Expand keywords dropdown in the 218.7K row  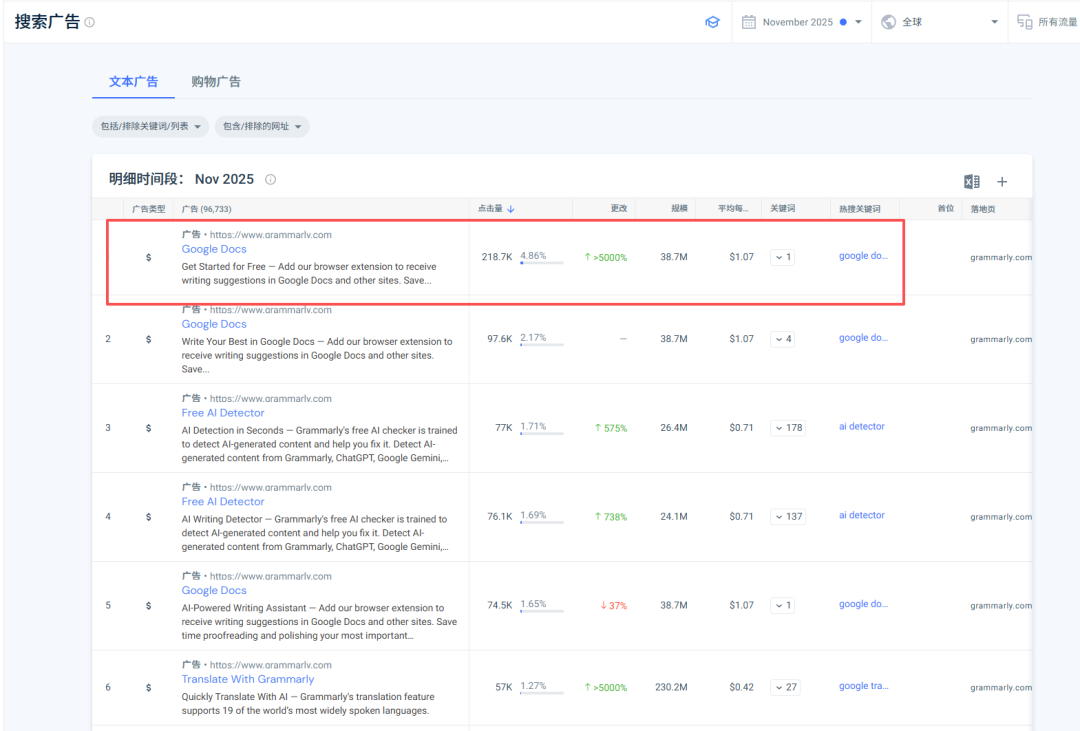[782, 257]
